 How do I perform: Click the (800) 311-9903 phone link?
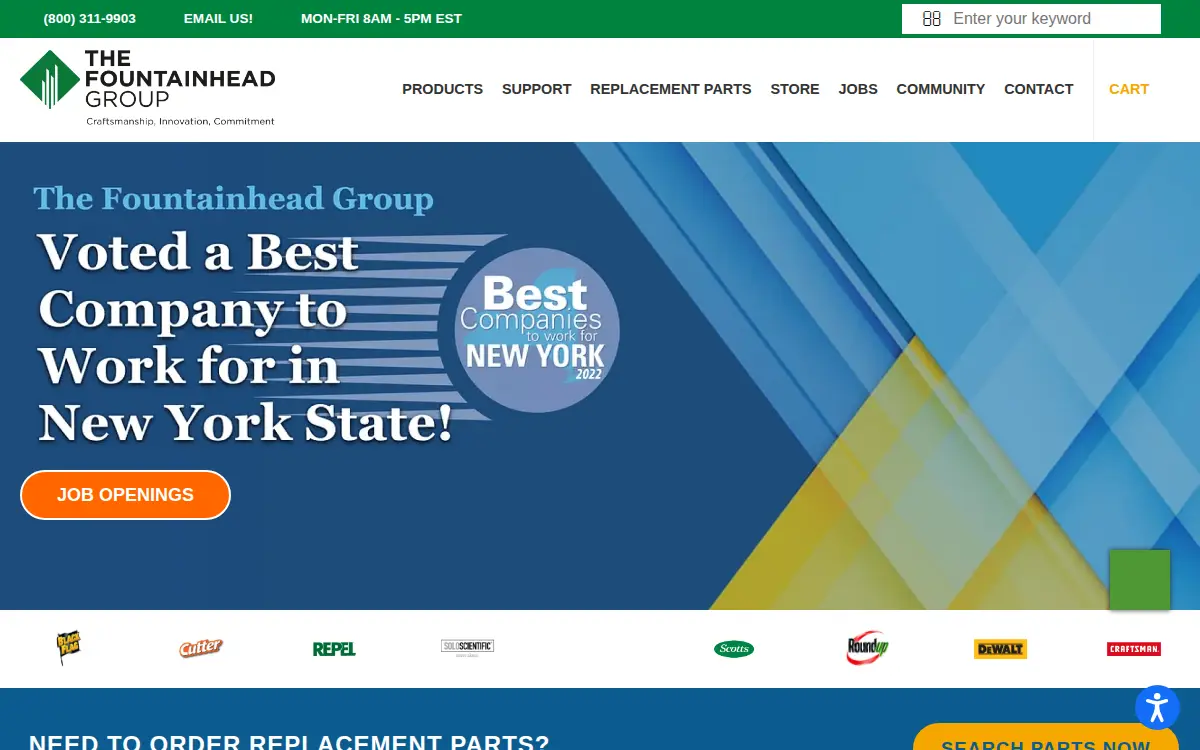click(x=90, y=19)
